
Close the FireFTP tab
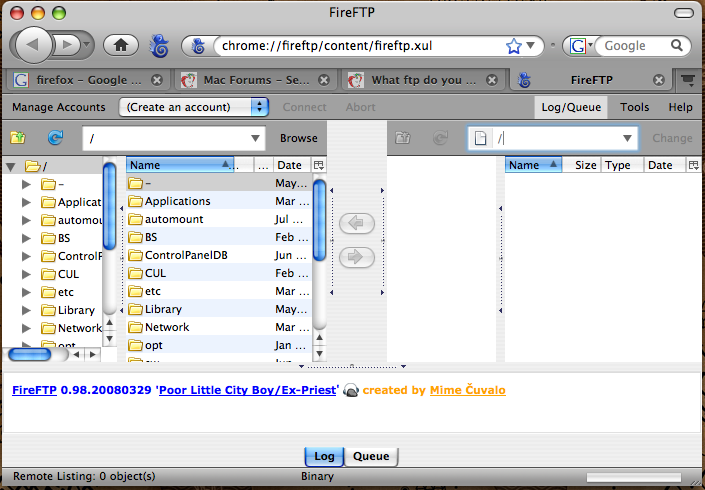pos(659,80)
